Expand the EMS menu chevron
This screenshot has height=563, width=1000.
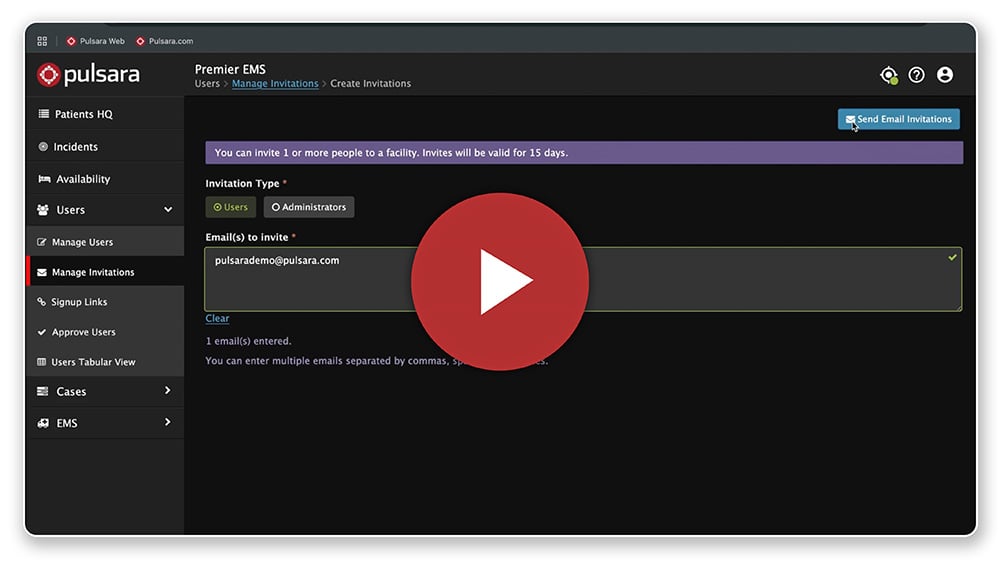pyautogui.click(x=168, y=422)
